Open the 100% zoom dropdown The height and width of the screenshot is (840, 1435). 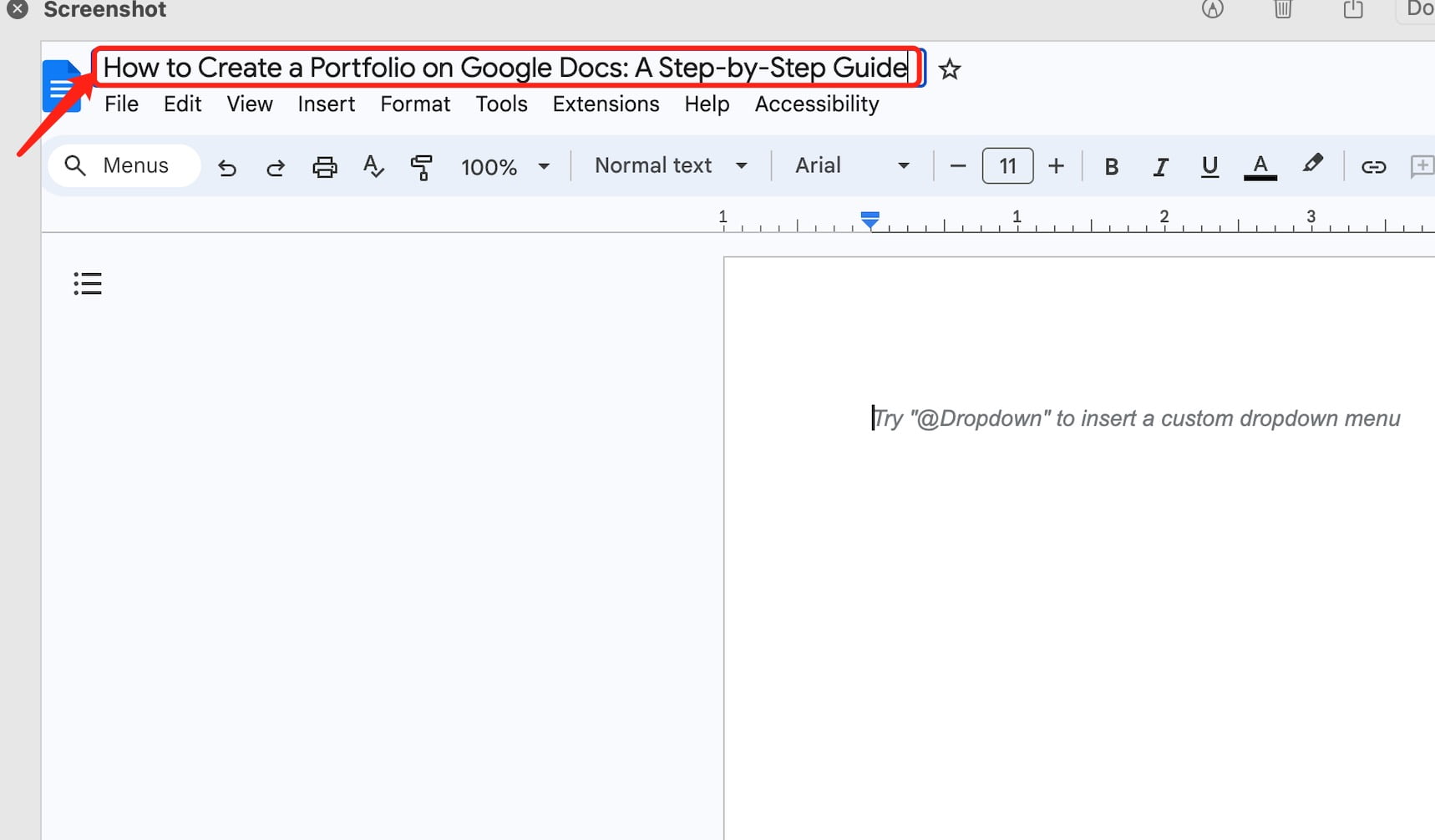point(505,167)
